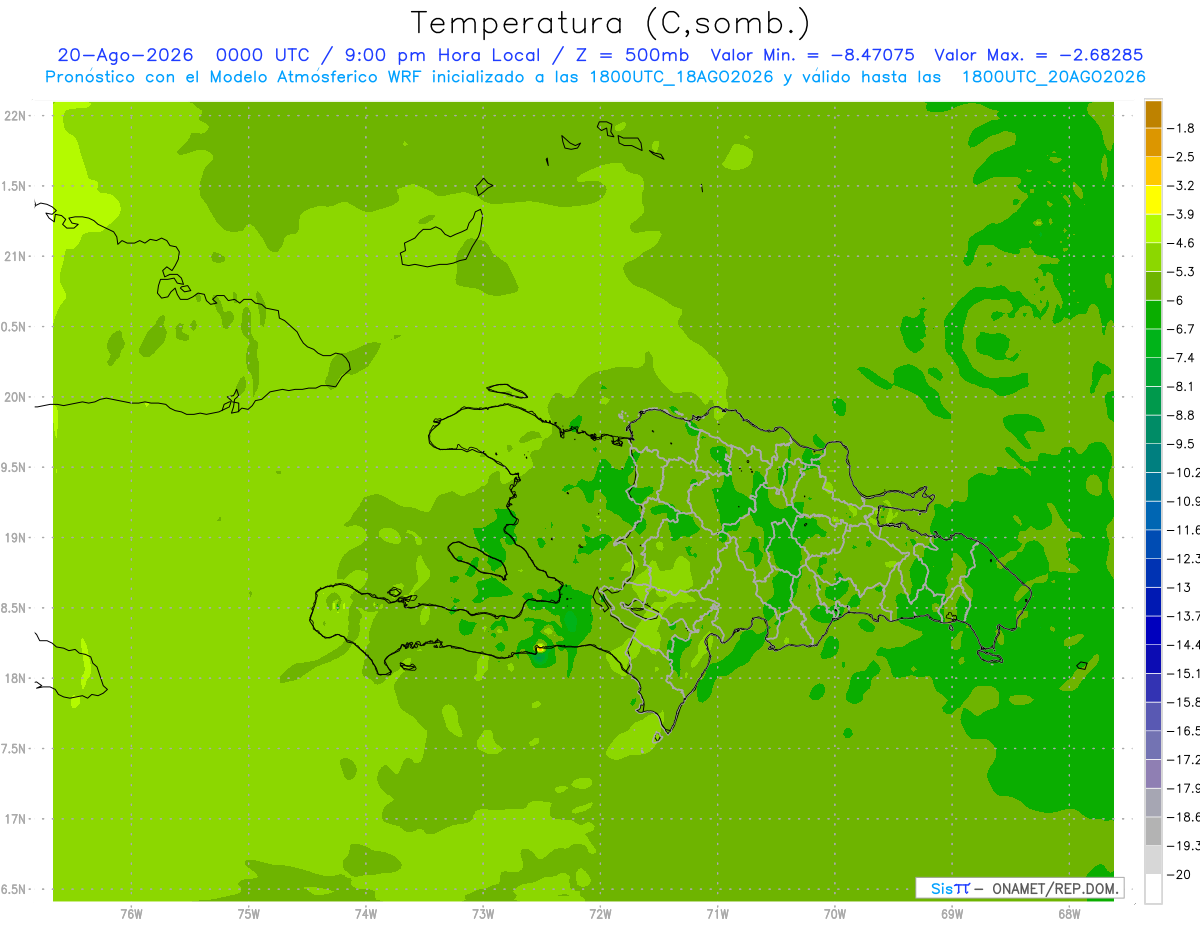
Task: Pick the dark orange swatch above -1.8
Action: pos(1153,114)
